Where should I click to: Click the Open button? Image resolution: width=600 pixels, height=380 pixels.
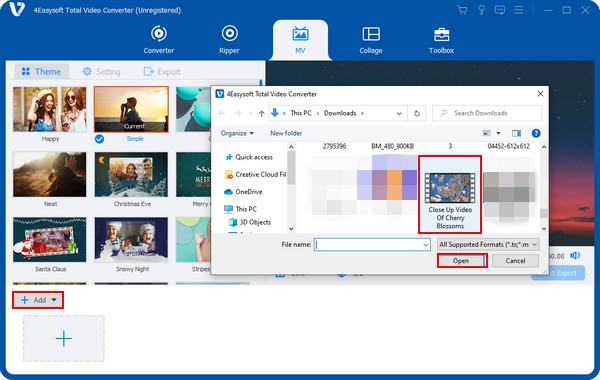click(461, 261)
